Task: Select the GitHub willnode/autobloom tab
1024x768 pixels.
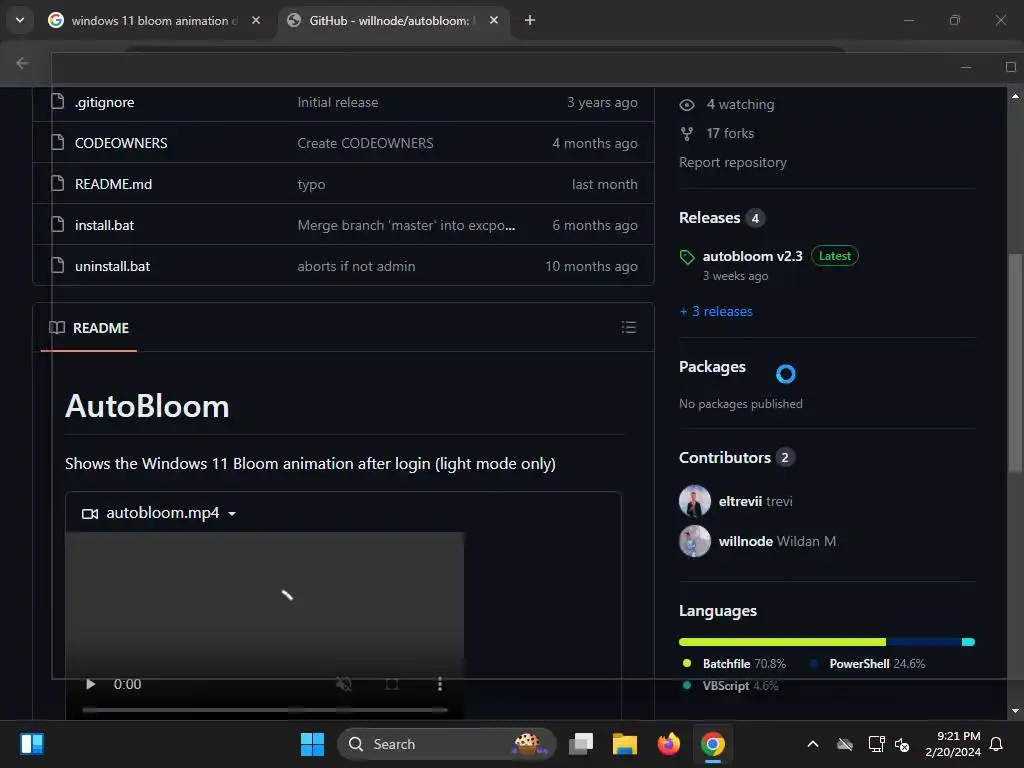Action: pos(388,21)
